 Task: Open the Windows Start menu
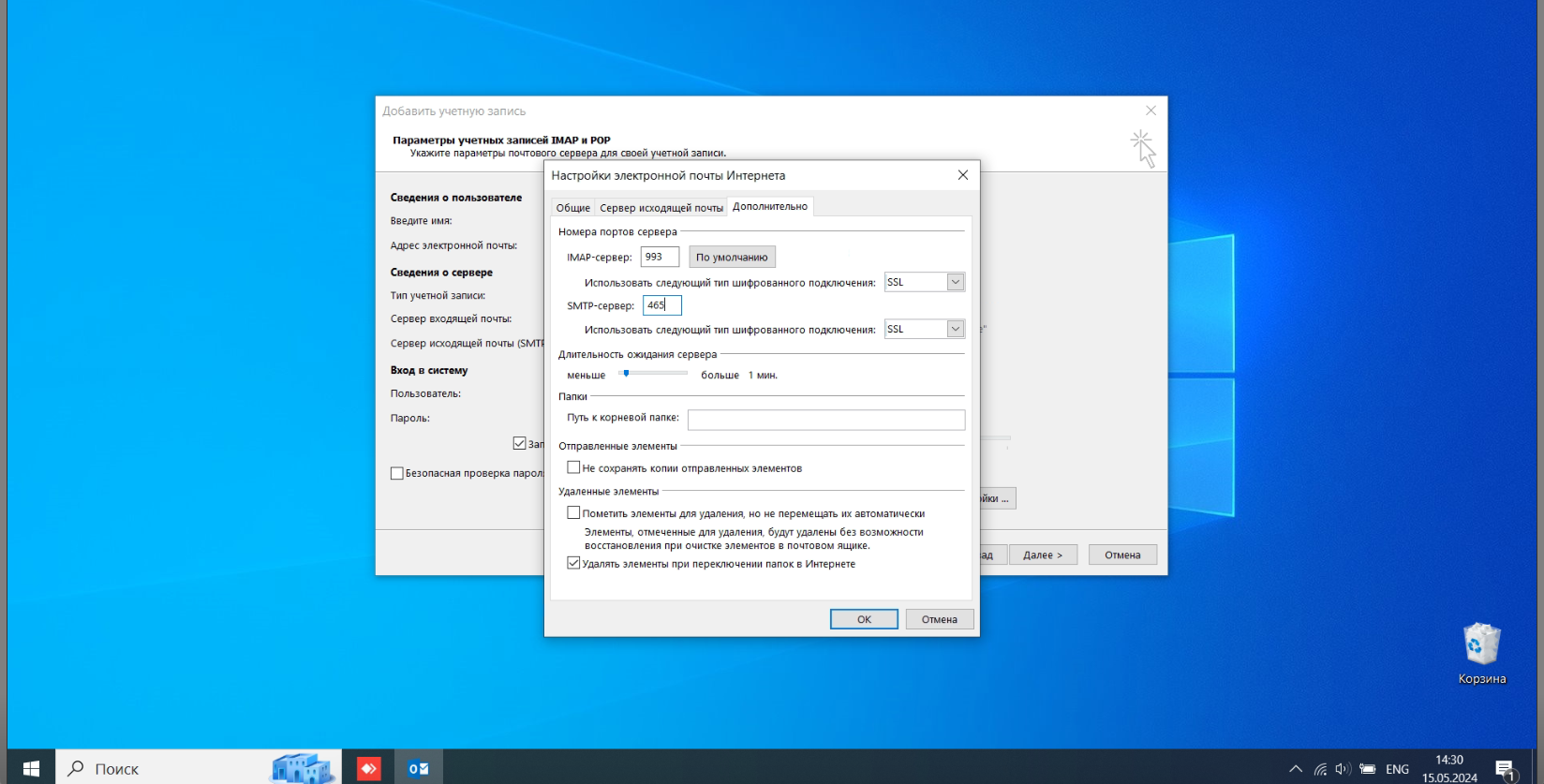point(31,768)
